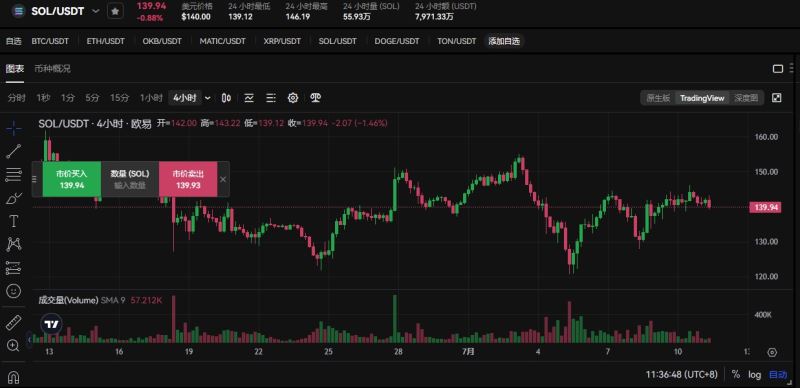Open chart settings gear icon
Screen dimensions: 800x388
click(x=293, y=98)
